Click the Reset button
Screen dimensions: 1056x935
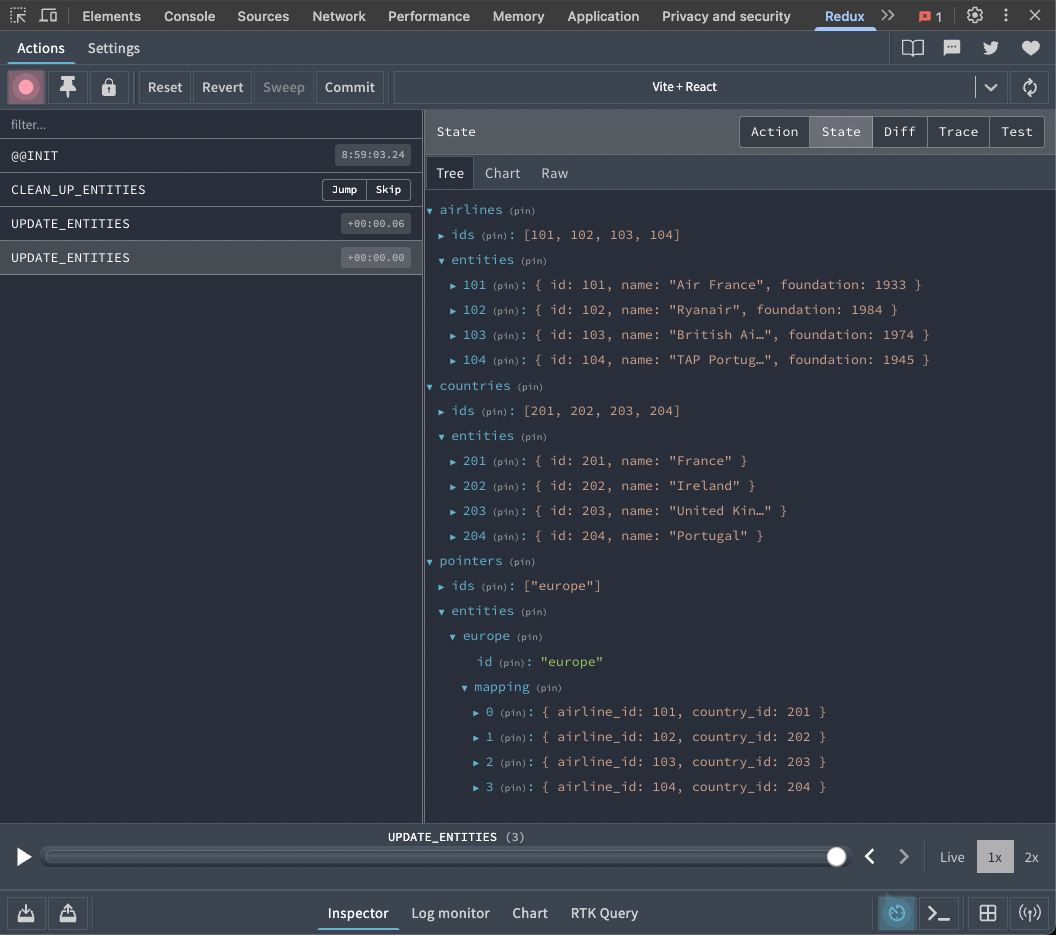click(165, 87)
